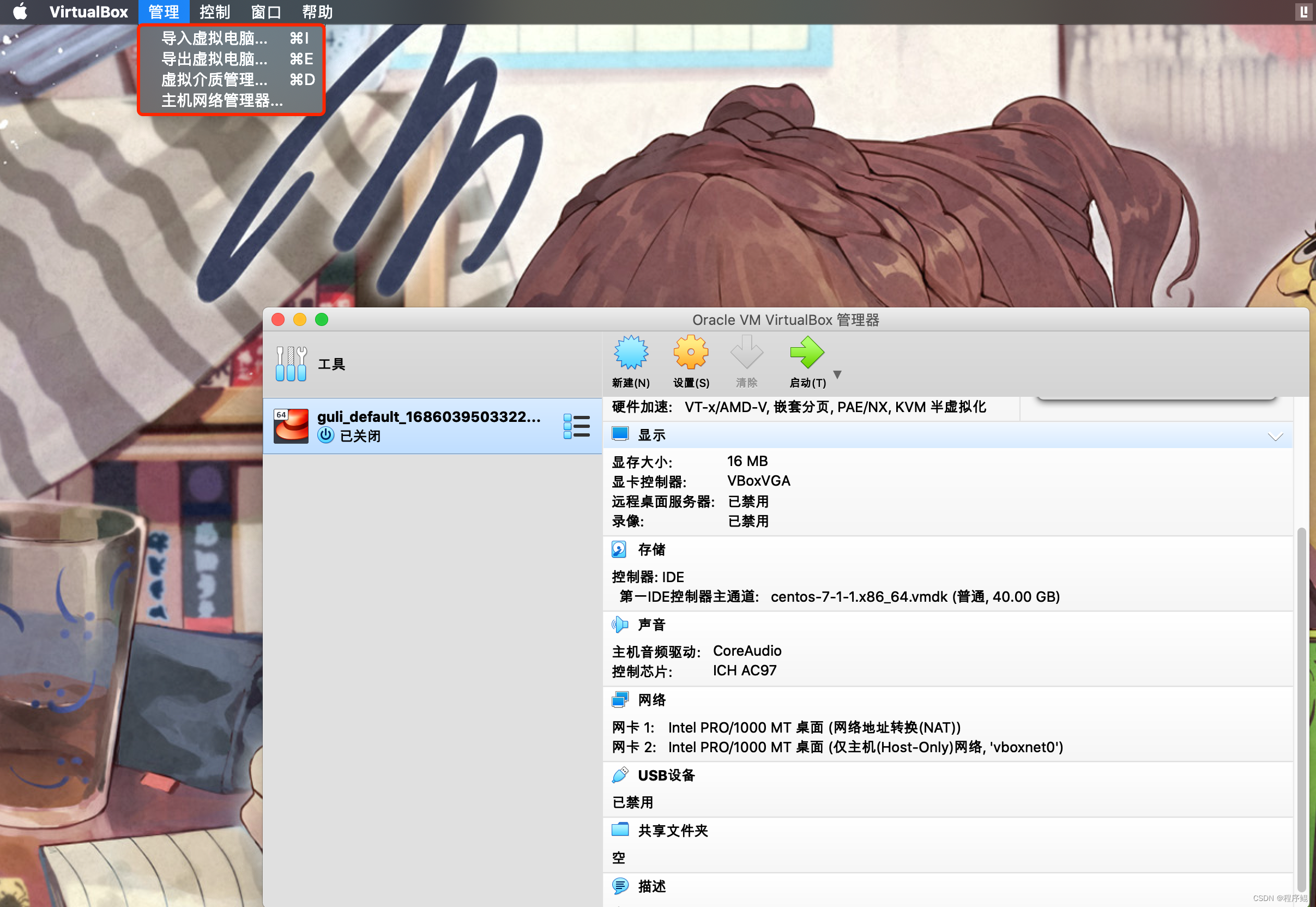Click the 硬件加速 acceleration line

tap(799, 407)
